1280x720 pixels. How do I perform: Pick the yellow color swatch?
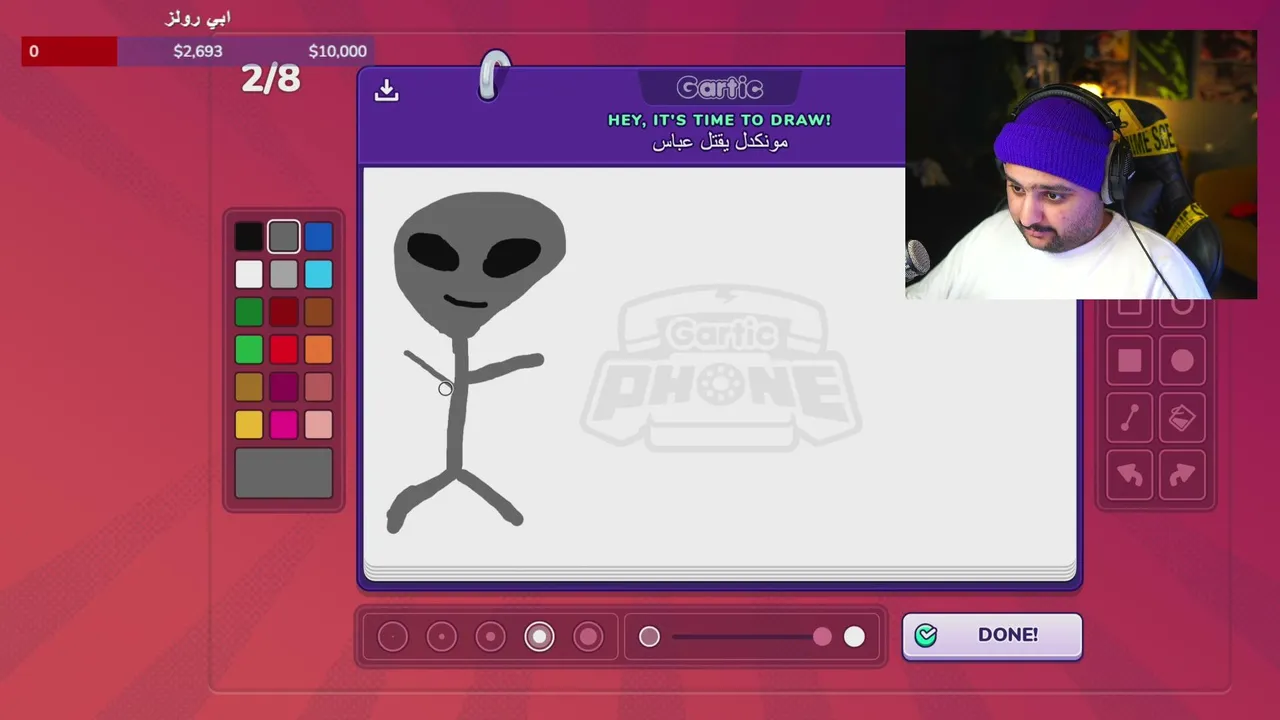tap(249, 425)
